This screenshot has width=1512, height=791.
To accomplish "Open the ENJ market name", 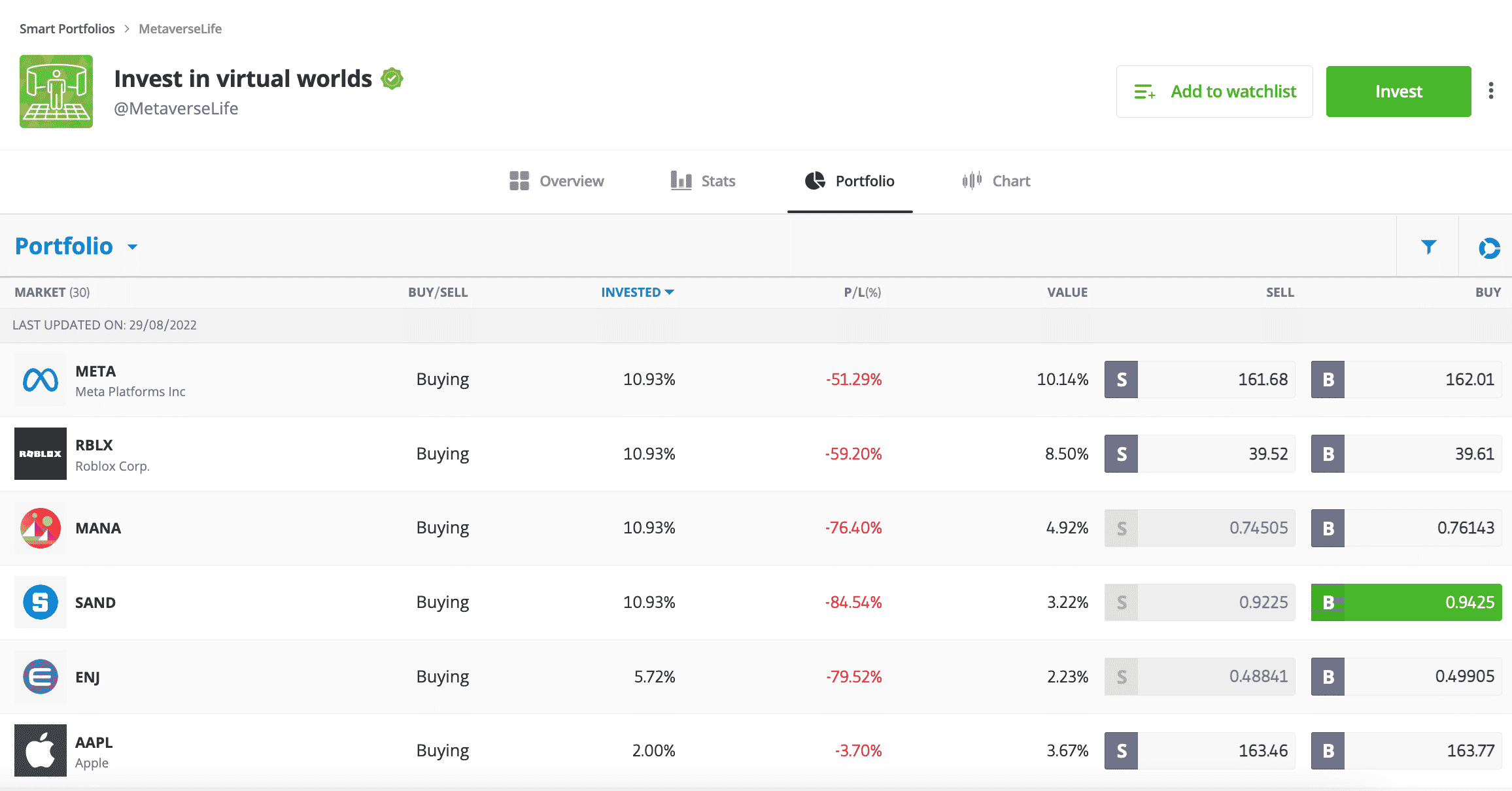I will [88, 677].
